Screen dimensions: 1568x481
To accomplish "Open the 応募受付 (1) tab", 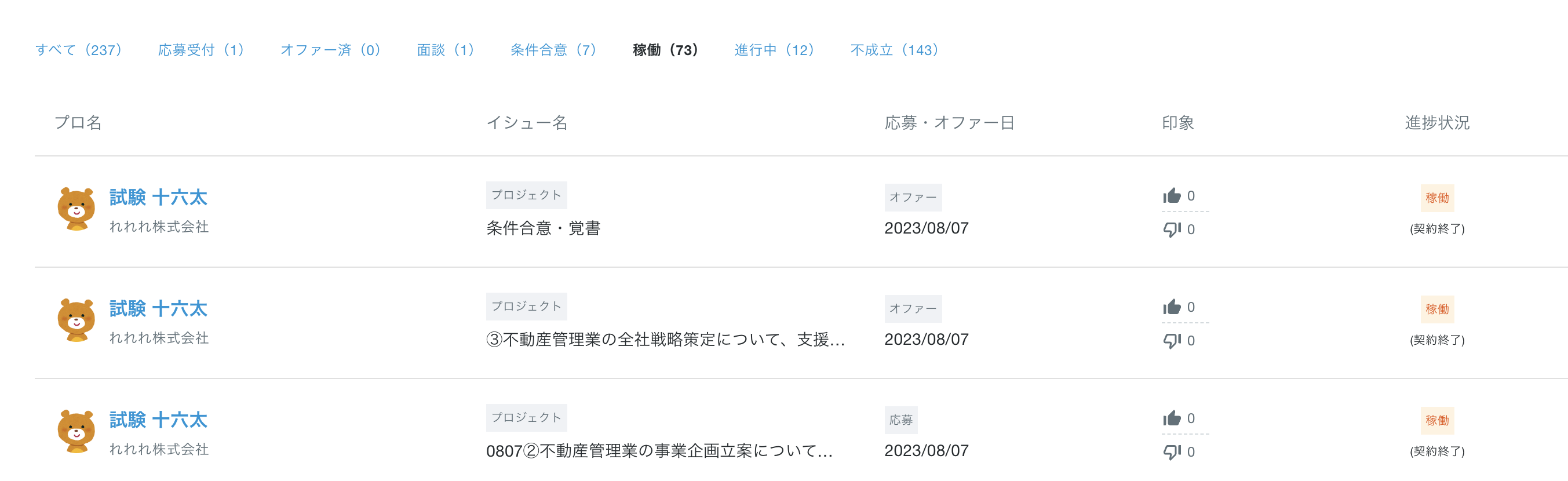I will pos(201,50).
